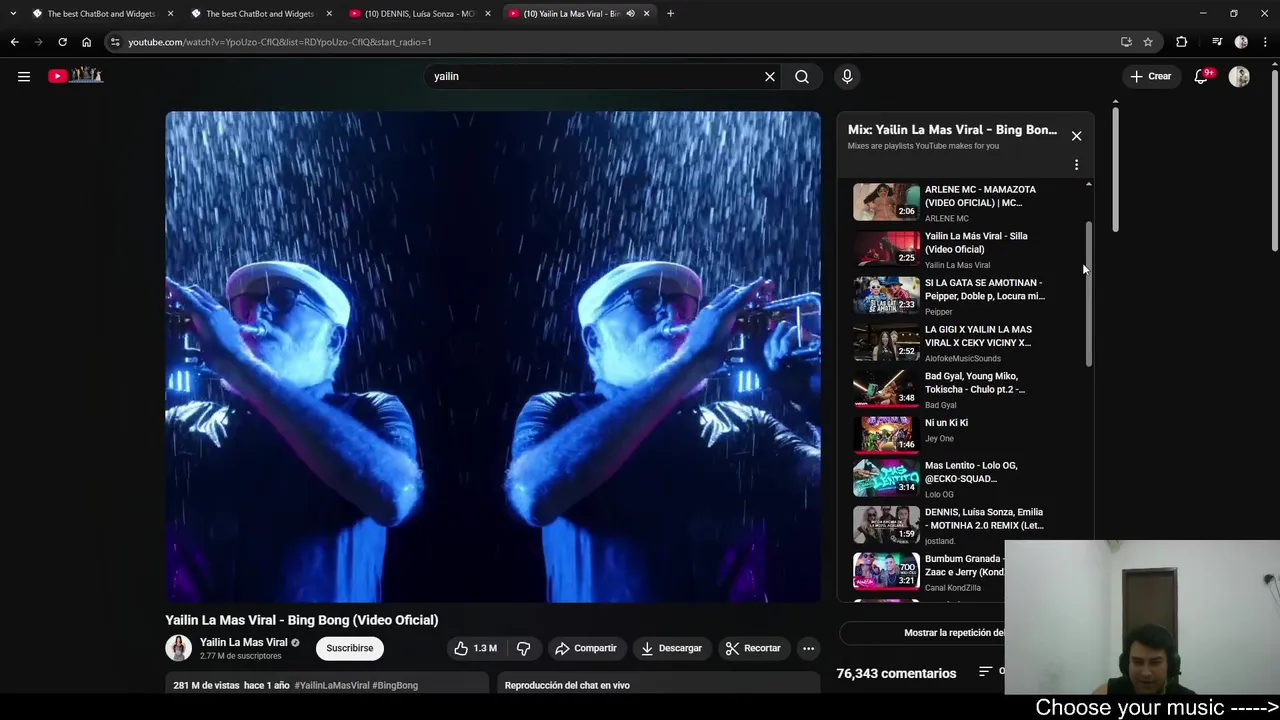Open Mix playlist options menu

click(1076, 165)
